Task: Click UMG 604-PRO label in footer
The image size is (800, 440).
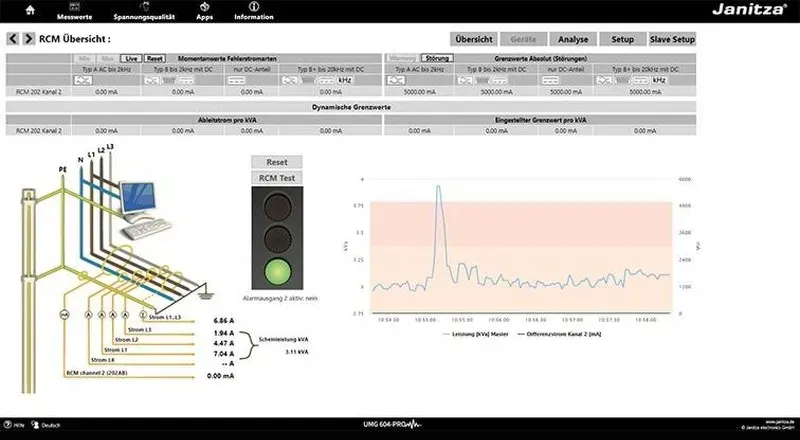Action: [392, 425]
